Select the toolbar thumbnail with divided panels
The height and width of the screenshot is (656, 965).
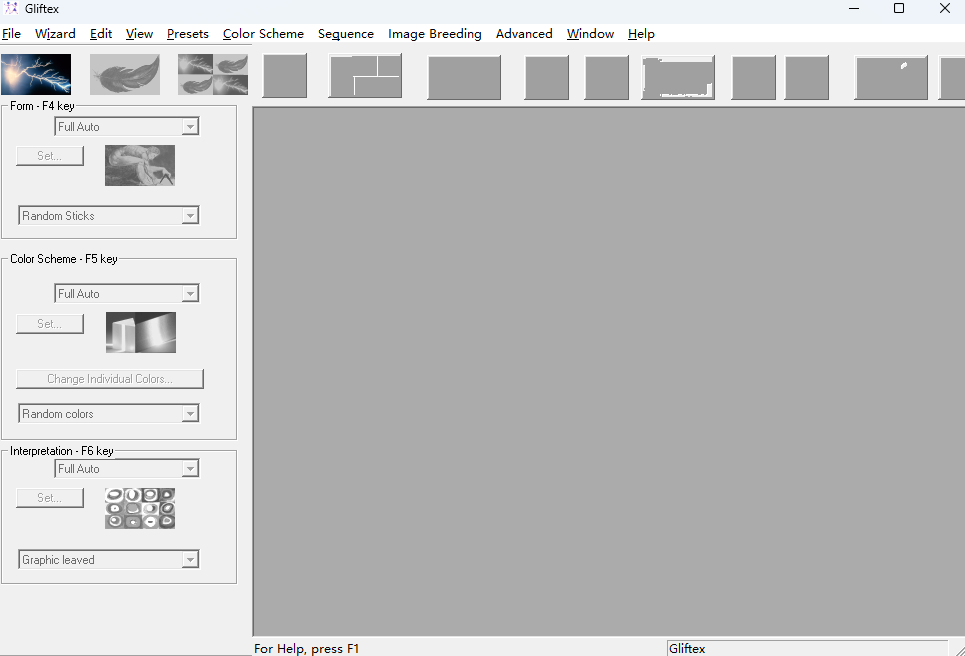click(365, 77)
